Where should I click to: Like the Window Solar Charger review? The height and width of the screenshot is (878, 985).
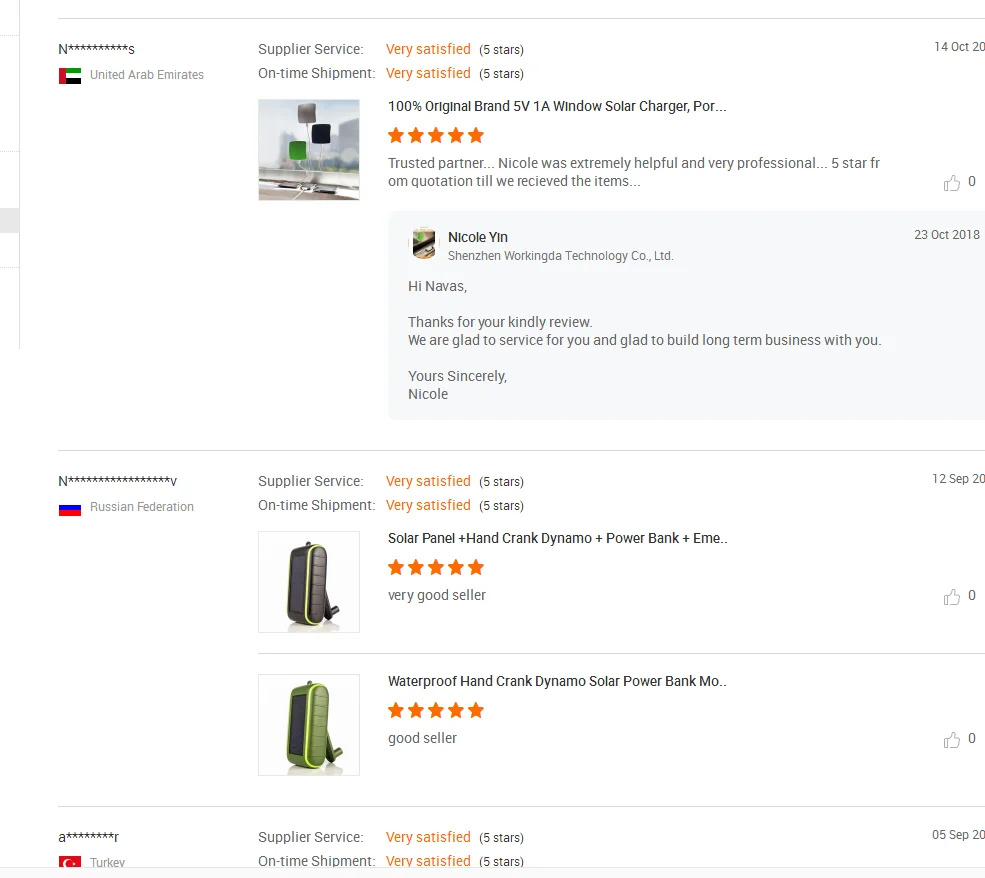951,183
